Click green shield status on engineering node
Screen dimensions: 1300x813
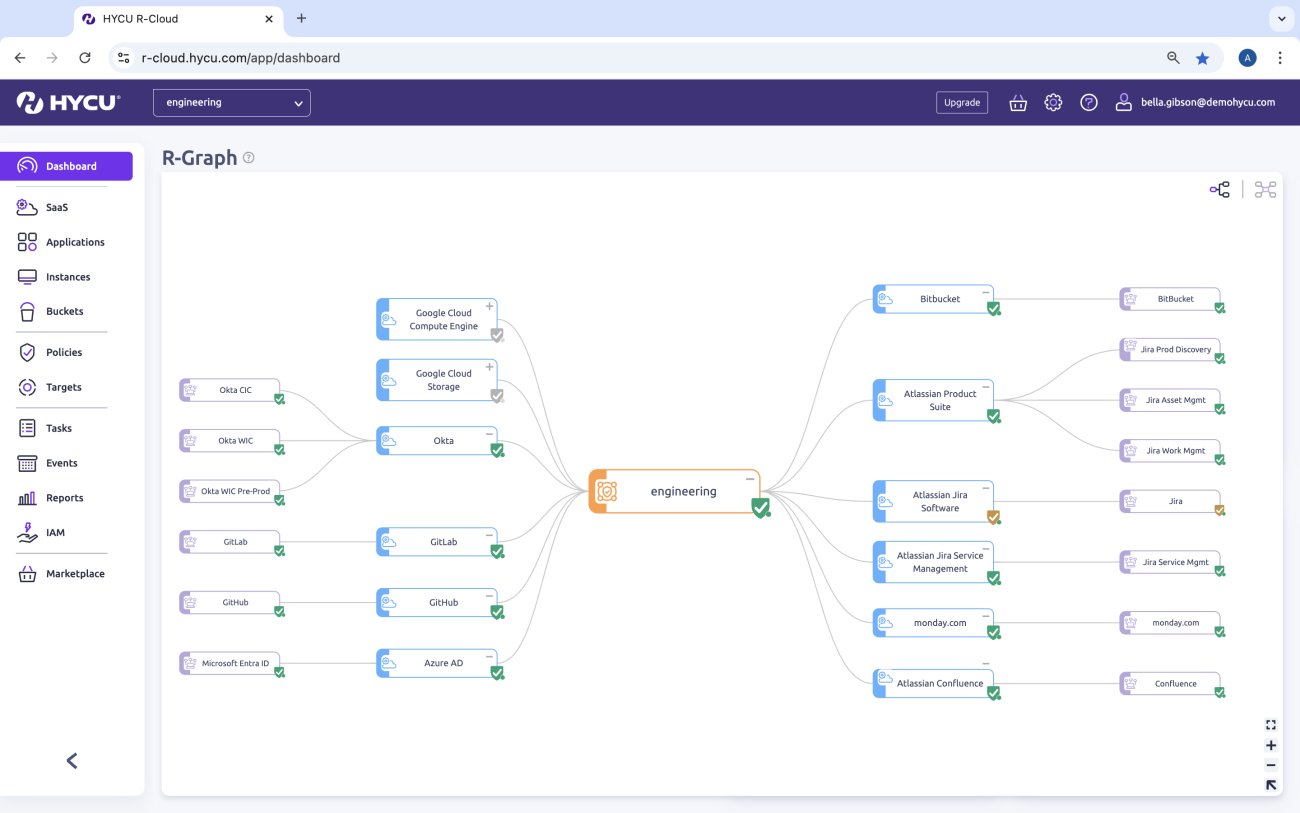pyautogui.click(x=761, y=508)
